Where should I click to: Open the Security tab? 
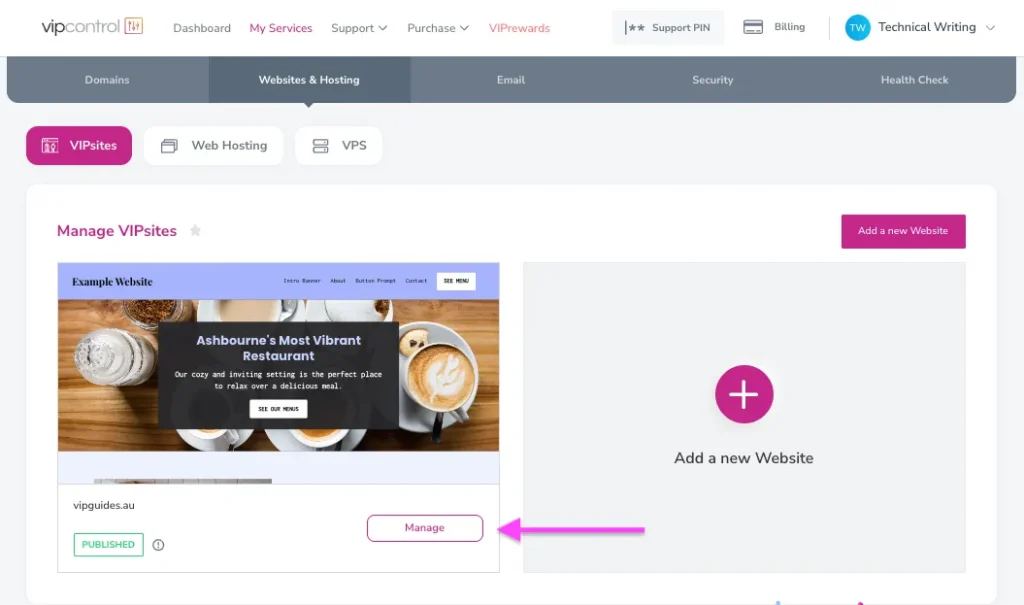[712, 79]
